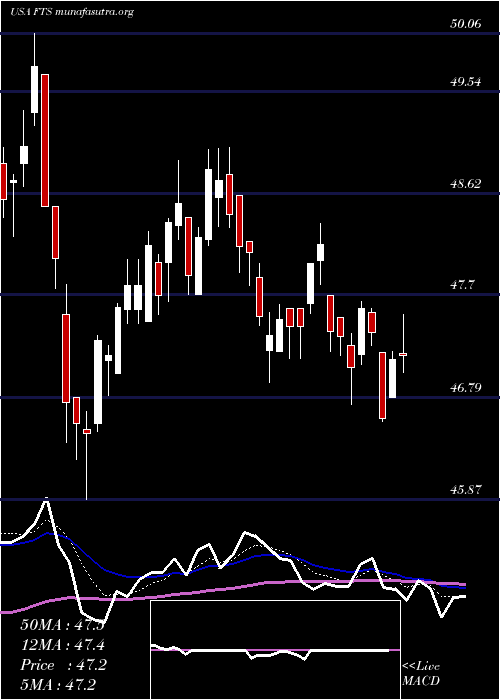Screen dimensions: 500x700
Task: Click the Price : 47.2 text
Action: 64,665
